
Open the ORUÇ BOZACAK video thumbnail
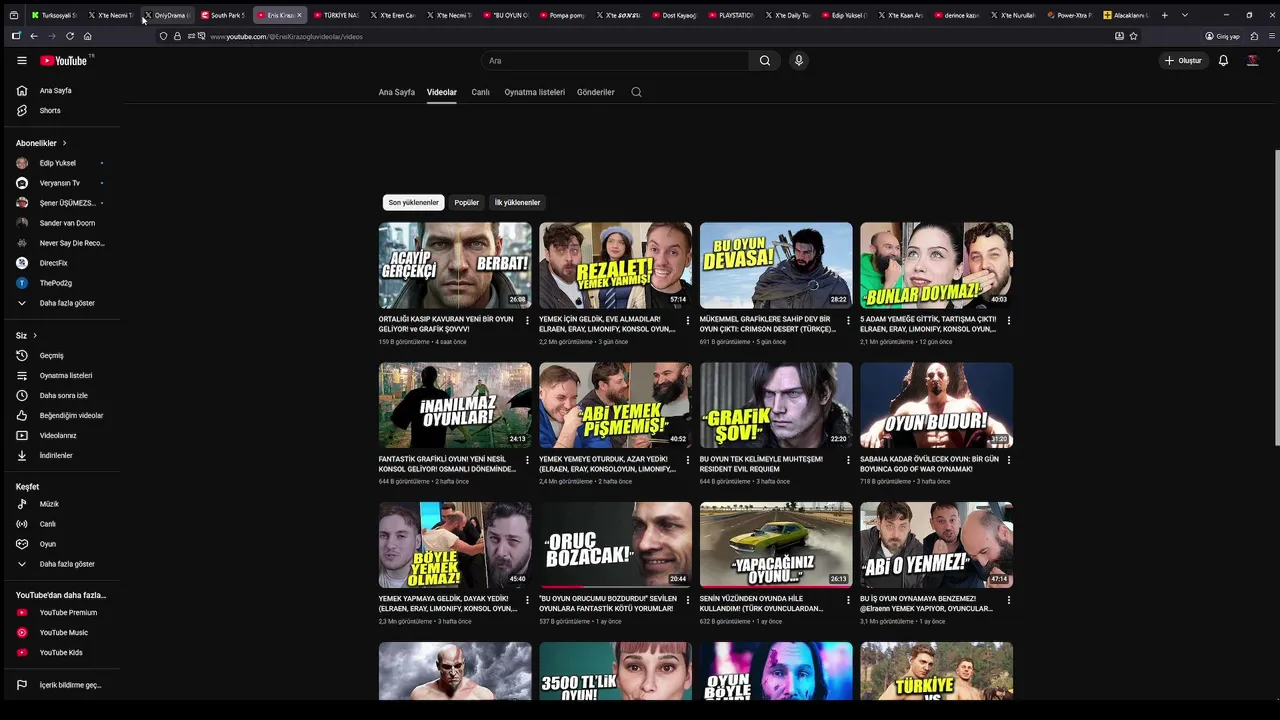pyautogui.click(x=615, y=545)
